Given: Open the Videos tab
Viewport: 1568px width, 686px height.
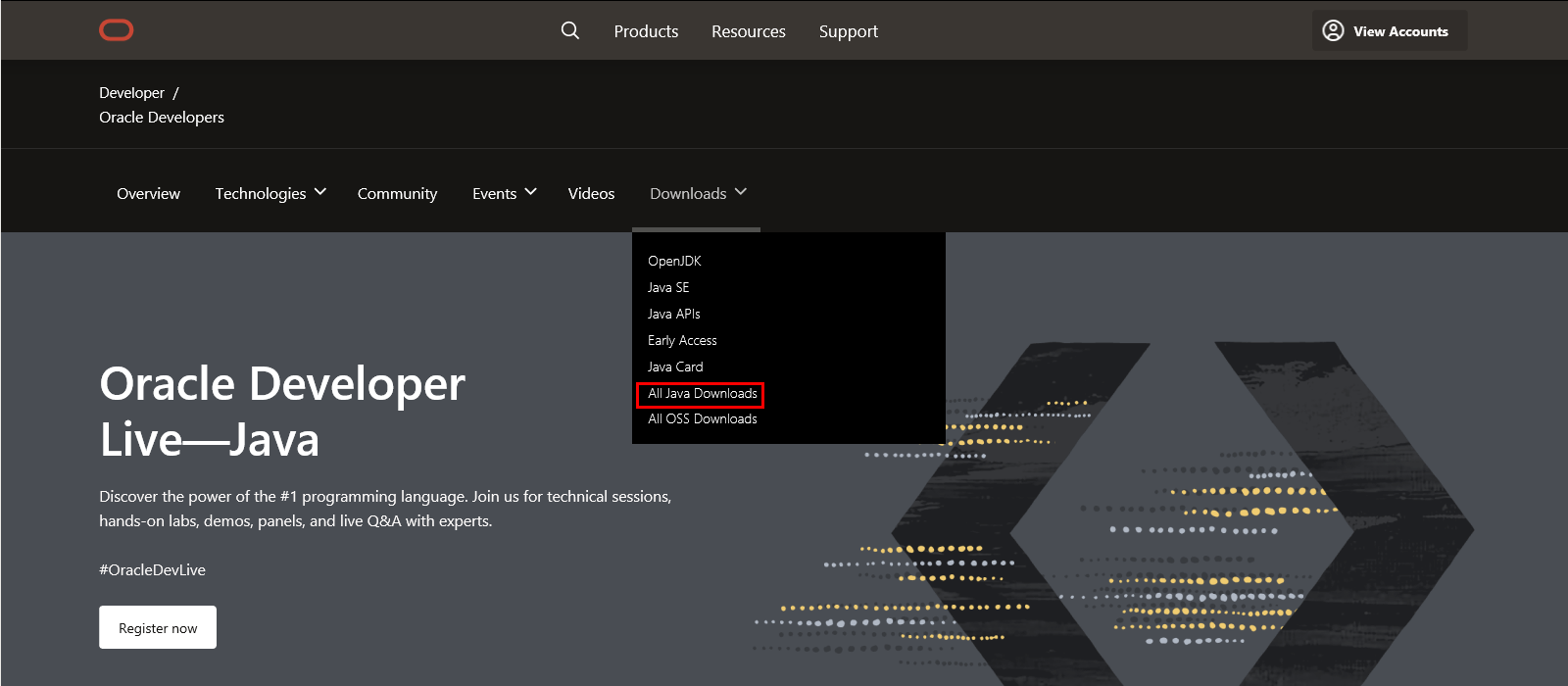Looking at the screenshot, I should pos(591,194).
